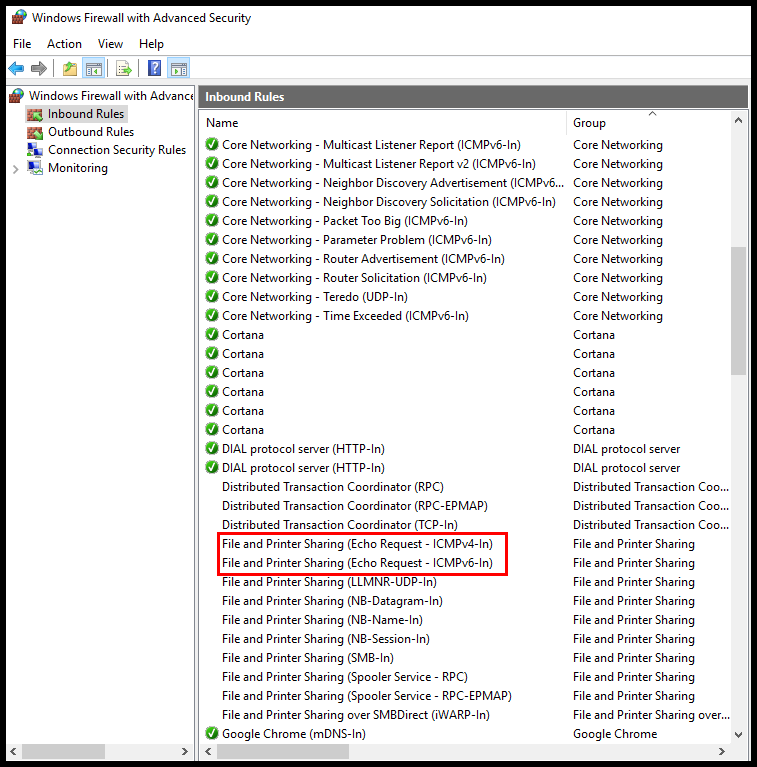
Task: Sort by the Group column header
Action: pos(589,123)
